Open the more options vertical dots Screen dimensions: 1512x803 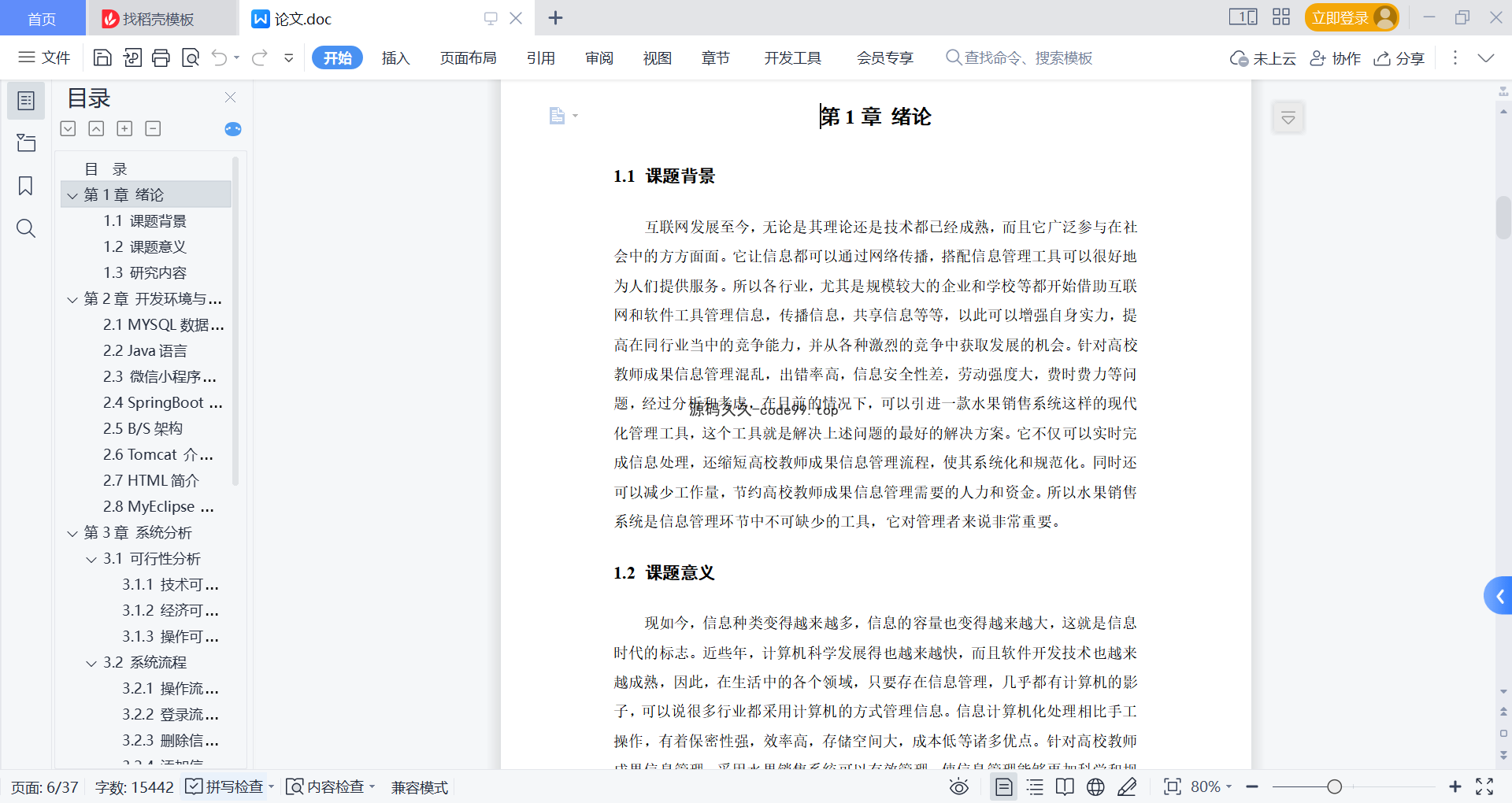click(x=1455, y=57)
